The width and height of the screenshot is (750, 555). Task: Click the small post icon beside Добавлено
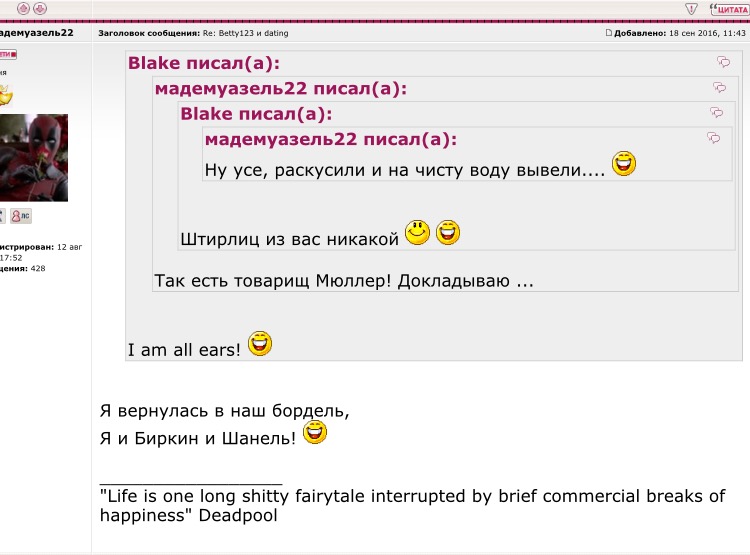[609, 33]
